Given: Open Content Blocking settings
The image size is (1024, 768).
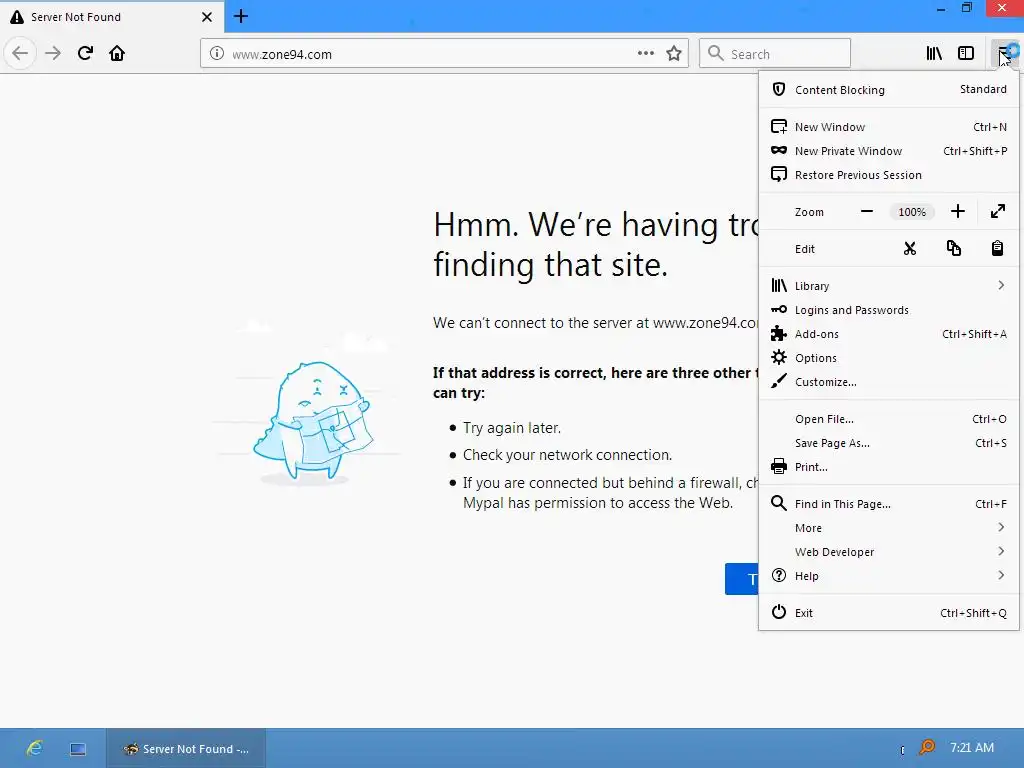Looking at the screenshot, I should tap(889, 89).
